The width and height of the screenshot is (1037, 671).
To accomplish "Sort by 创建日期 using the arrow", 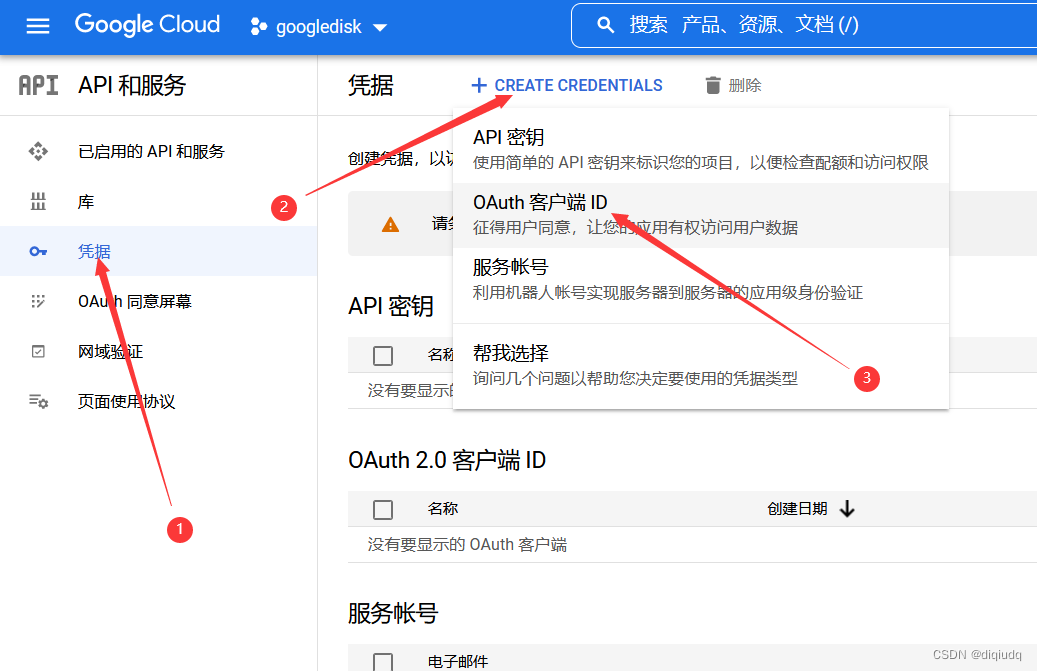I will 847,509.
